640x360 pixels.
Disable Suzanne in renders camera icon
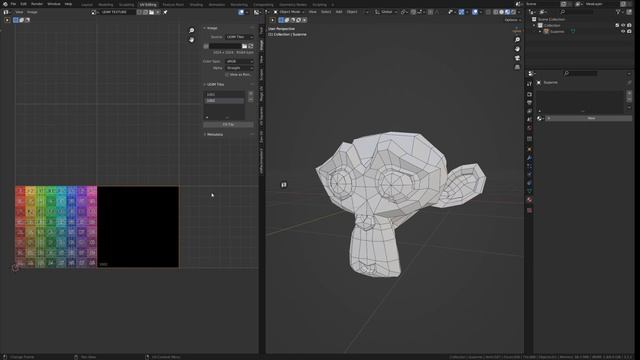click(x=629, y=31)
